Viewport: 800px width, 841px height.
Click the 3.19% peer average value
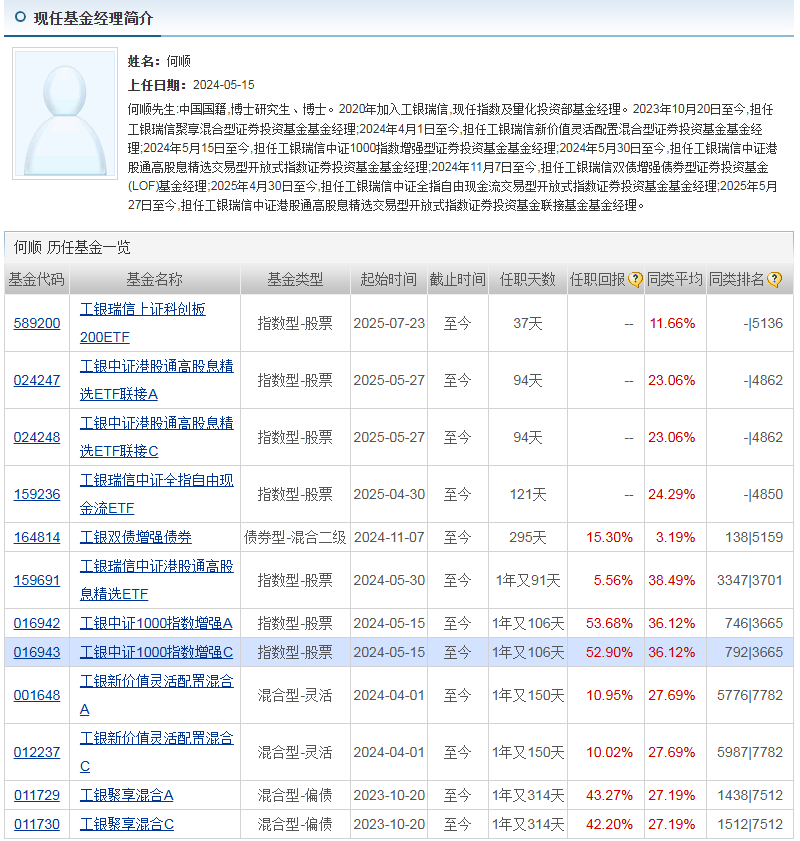676,537
